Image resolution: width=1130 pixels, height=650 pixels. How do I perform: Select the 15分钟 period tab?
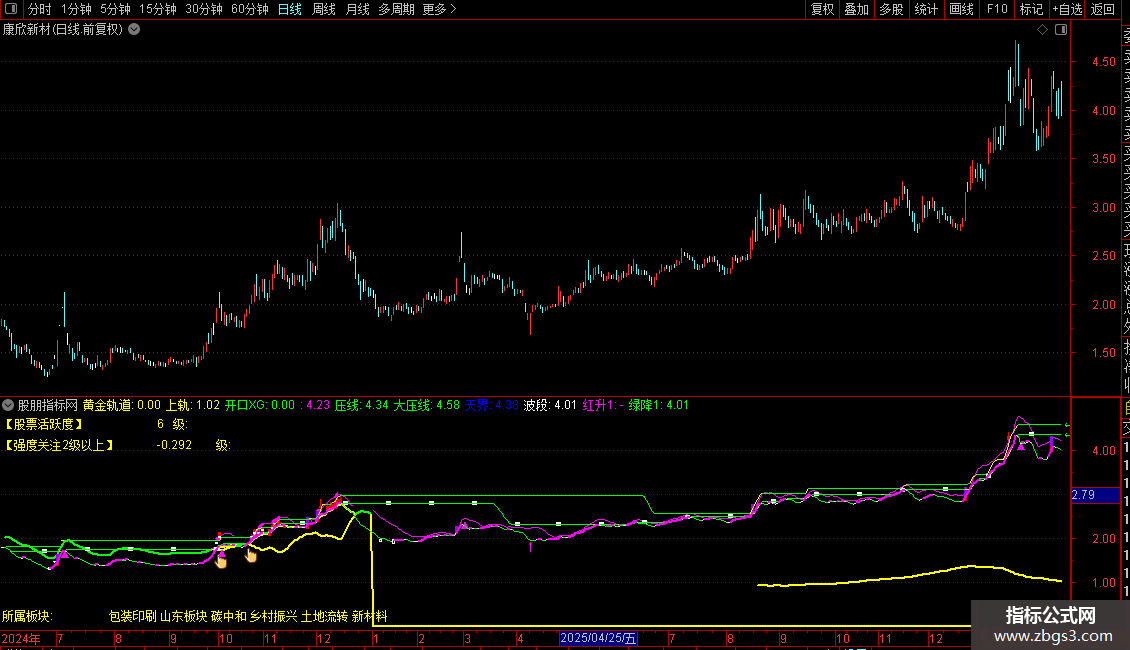158,9
